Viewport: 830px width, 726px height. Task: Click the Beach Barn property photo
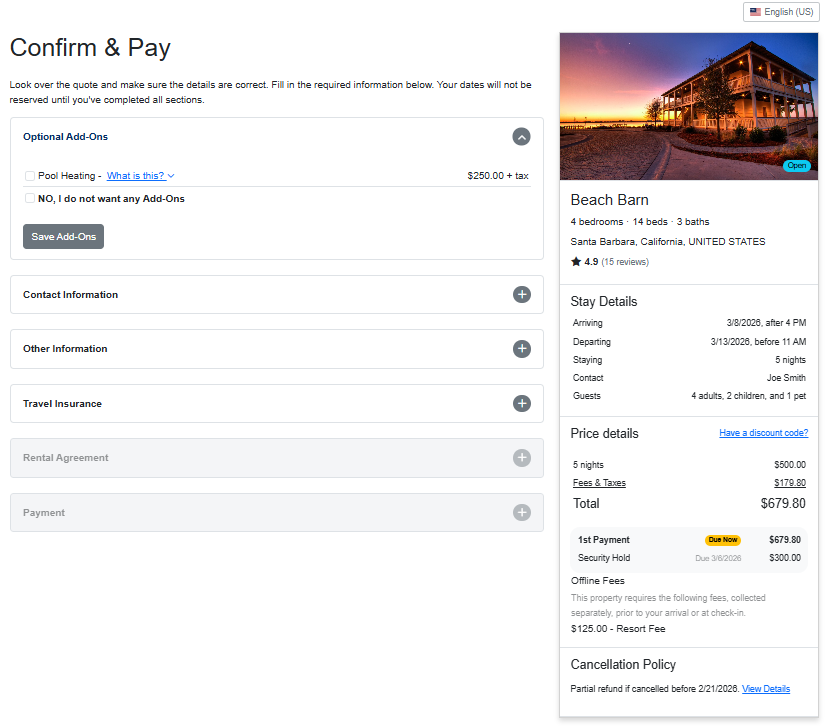coord(688,106)
